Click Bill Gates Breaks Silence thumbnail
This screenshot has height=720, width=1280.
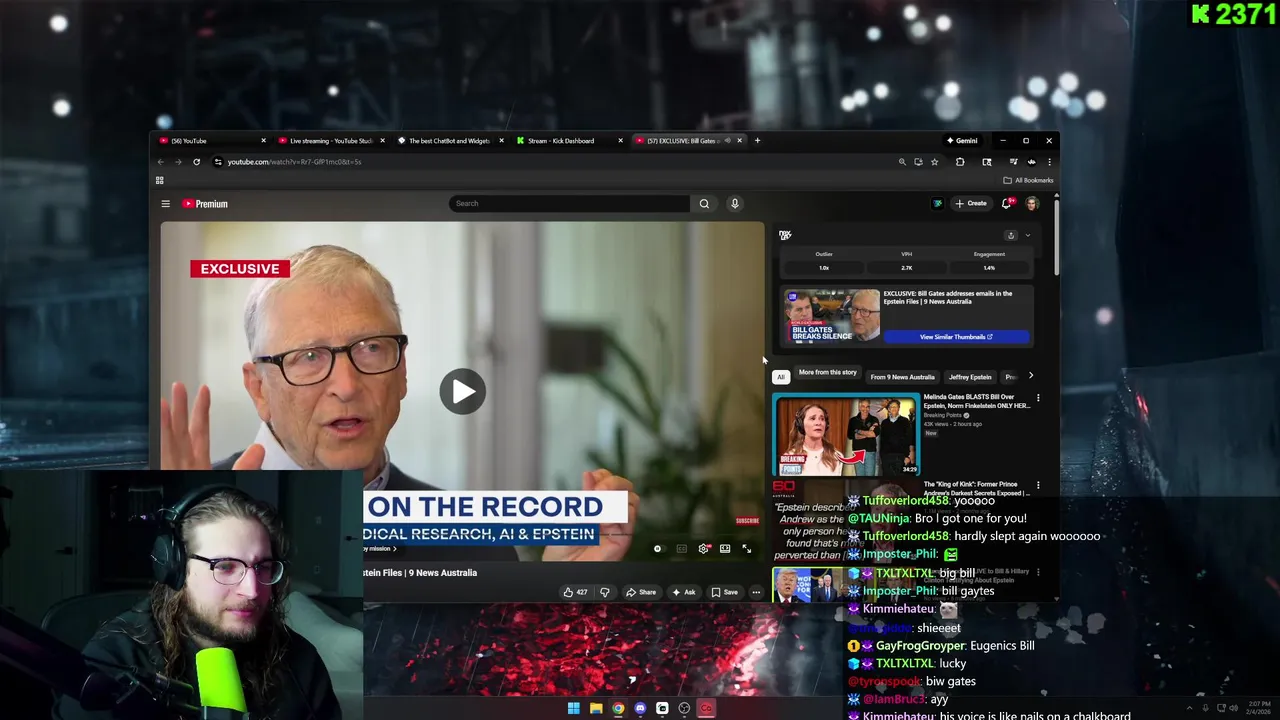click(x=832, y=316)
